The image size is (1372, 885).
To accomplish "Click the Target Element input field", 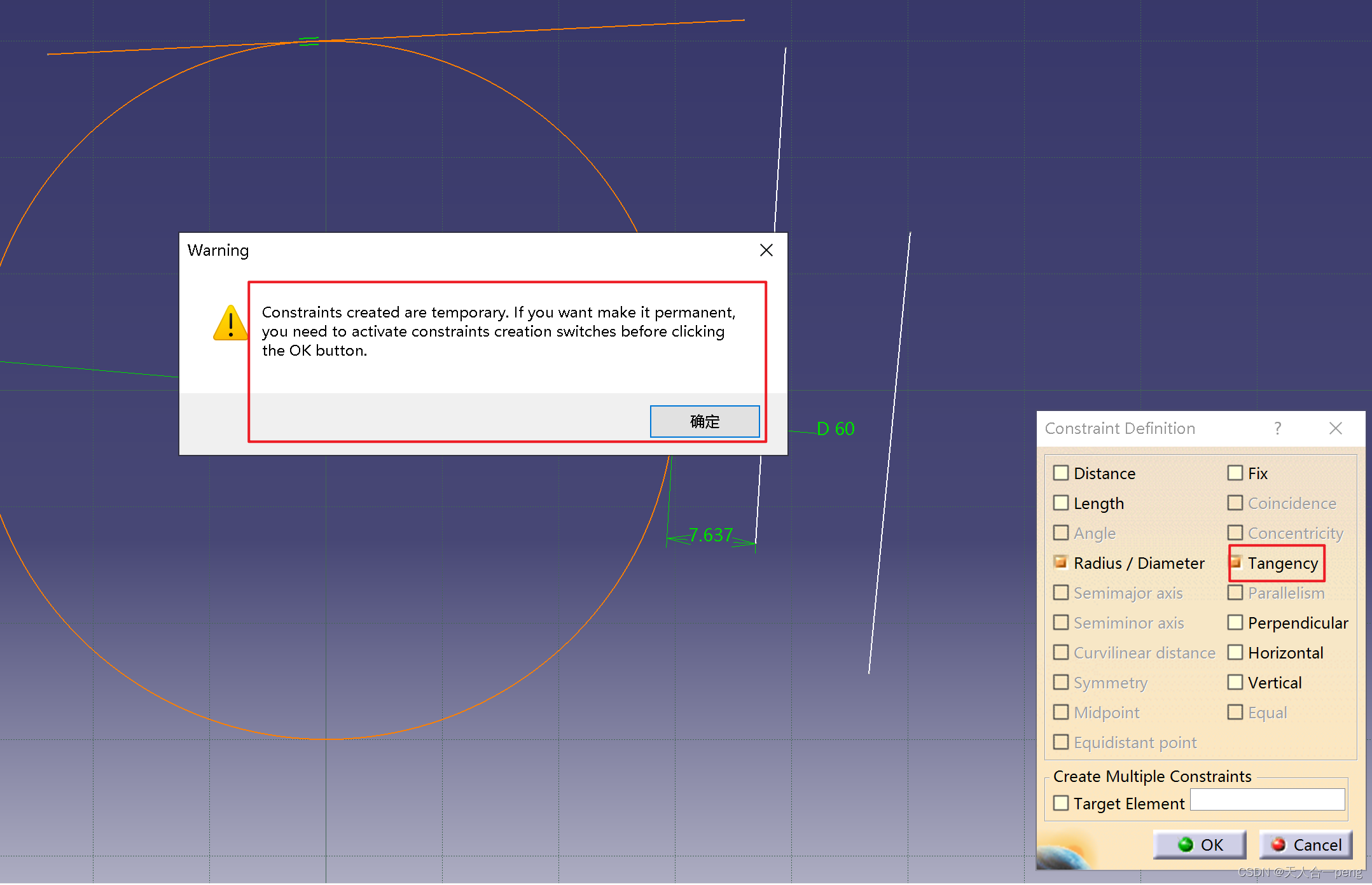I will (1267, 800).
